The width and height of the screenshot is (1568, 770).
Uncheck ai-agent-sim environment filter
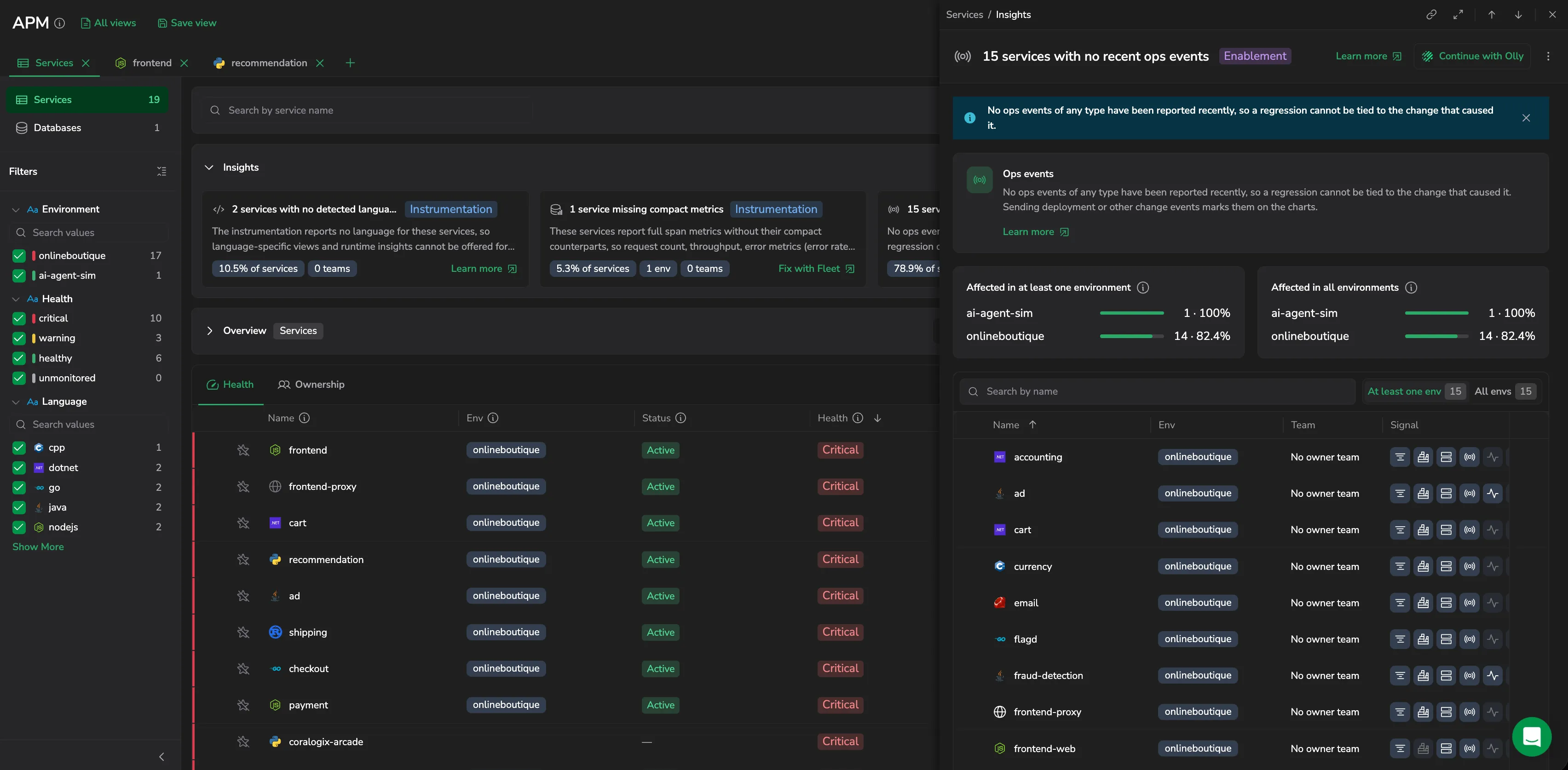click(19, 276)
